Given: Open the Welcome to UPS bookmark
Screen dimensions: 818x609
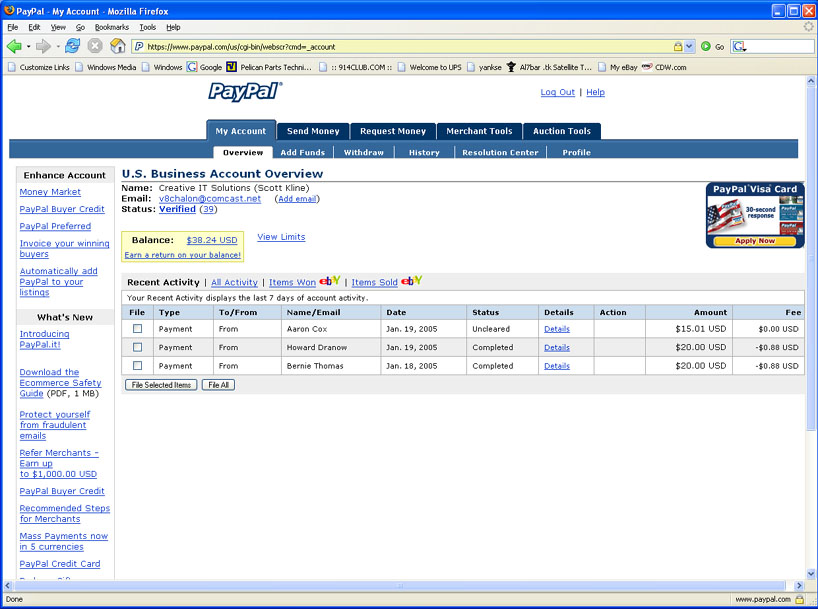Looking at the screenshot, I should (x=429, y=67).
